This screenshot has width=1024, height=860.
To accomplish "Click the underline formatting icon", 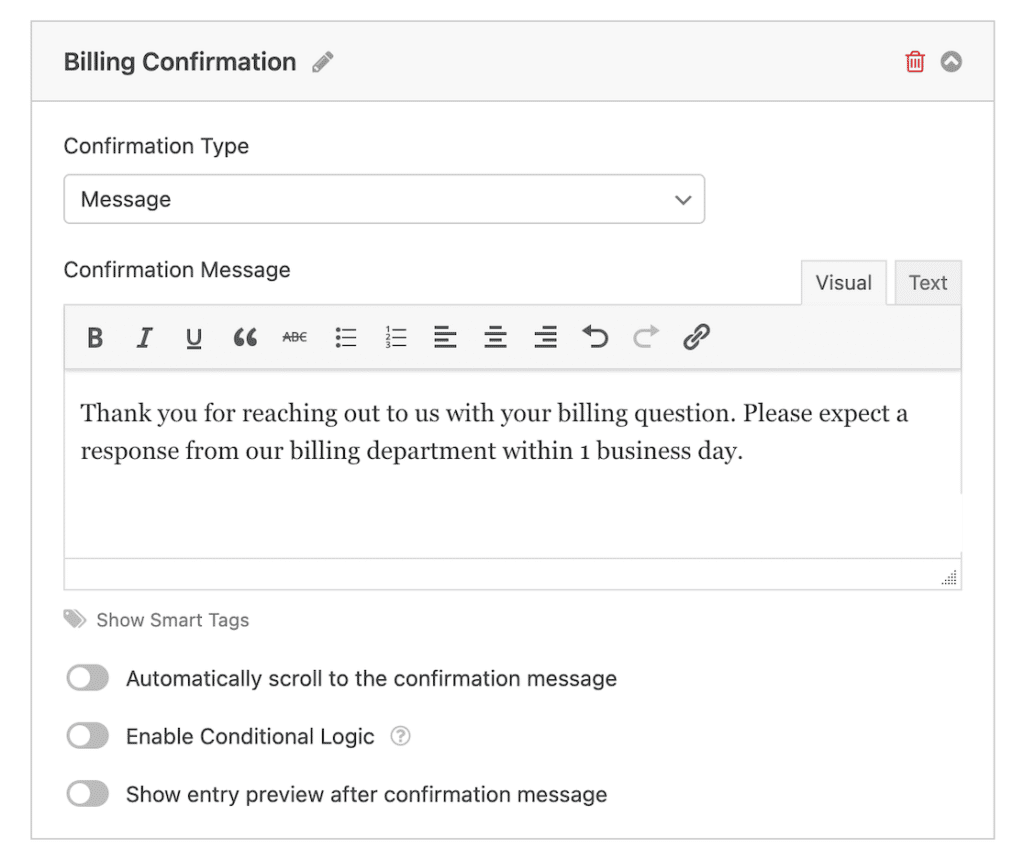I will [193, 337].
